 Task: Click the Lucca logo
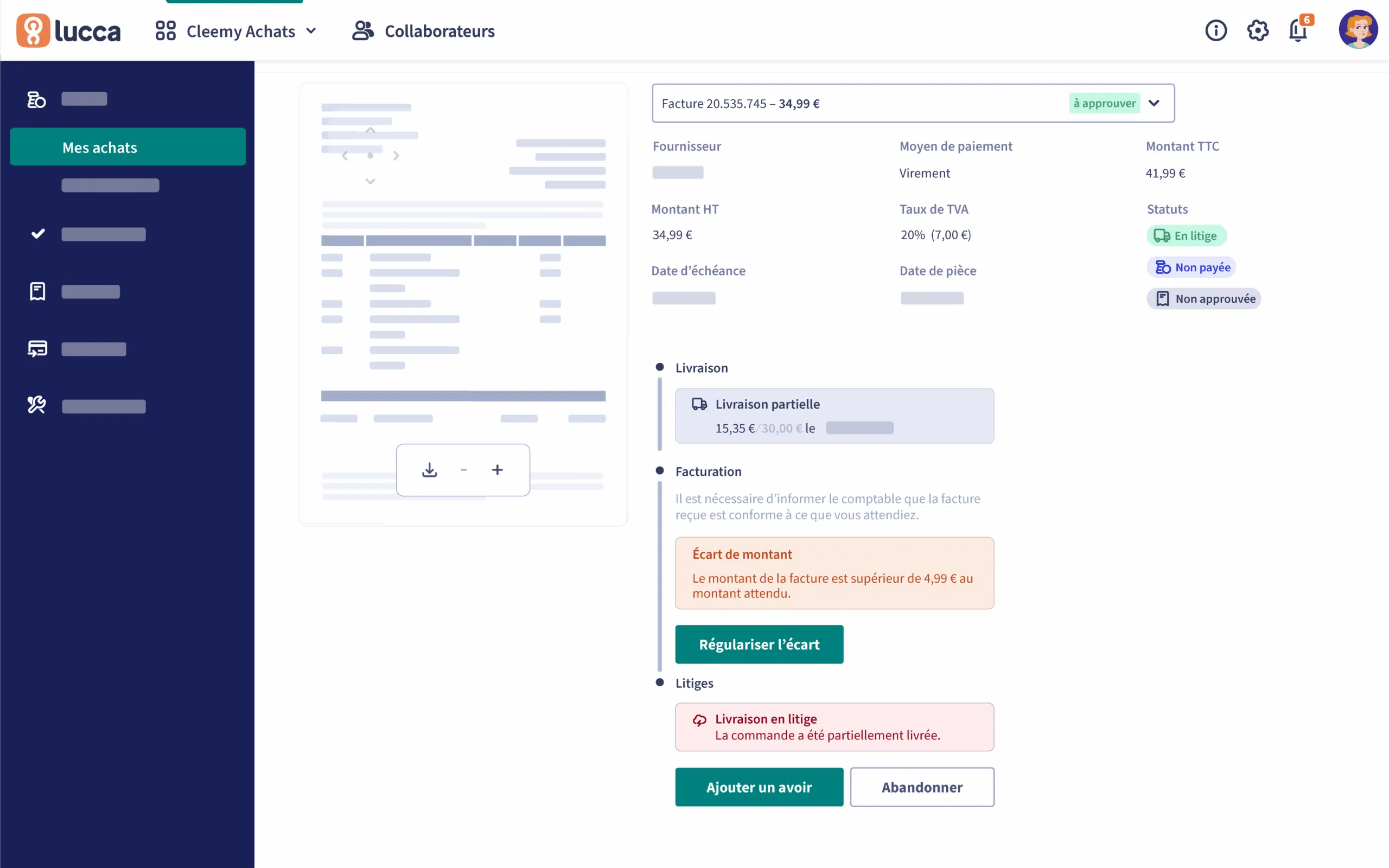coord(68,30)
